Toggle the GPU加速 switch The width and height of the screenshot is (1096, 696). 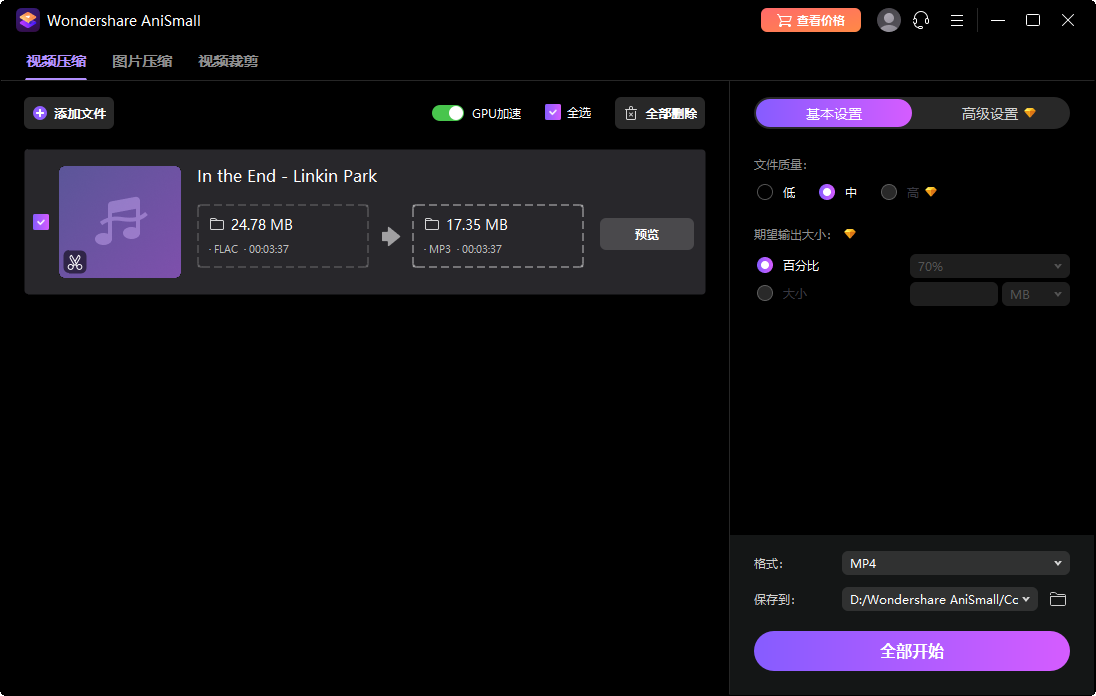(448, 113)
